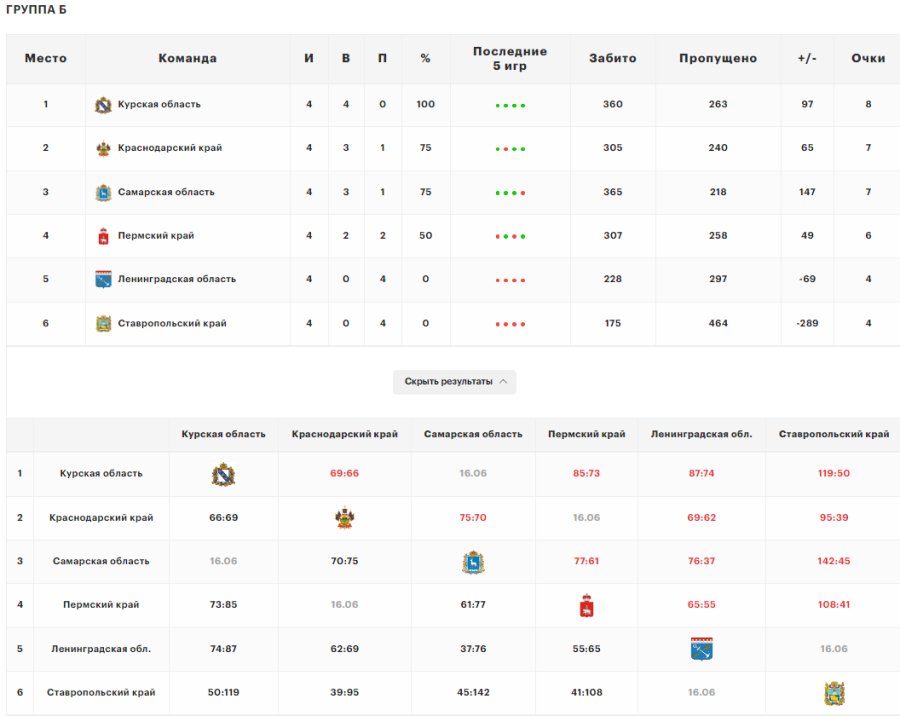Click the Очки column header
The height and width of the screenshot is (716, 900).
867,58
